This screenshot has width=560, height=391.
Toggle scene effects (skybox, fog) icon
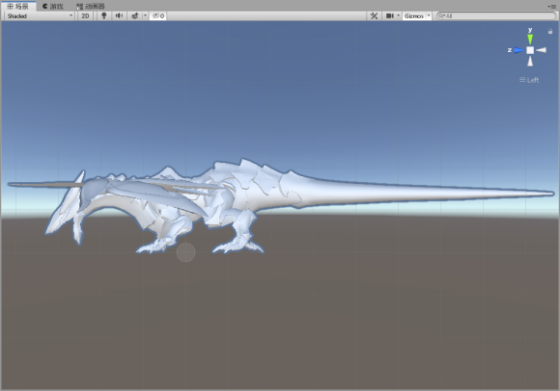[135, 16]
